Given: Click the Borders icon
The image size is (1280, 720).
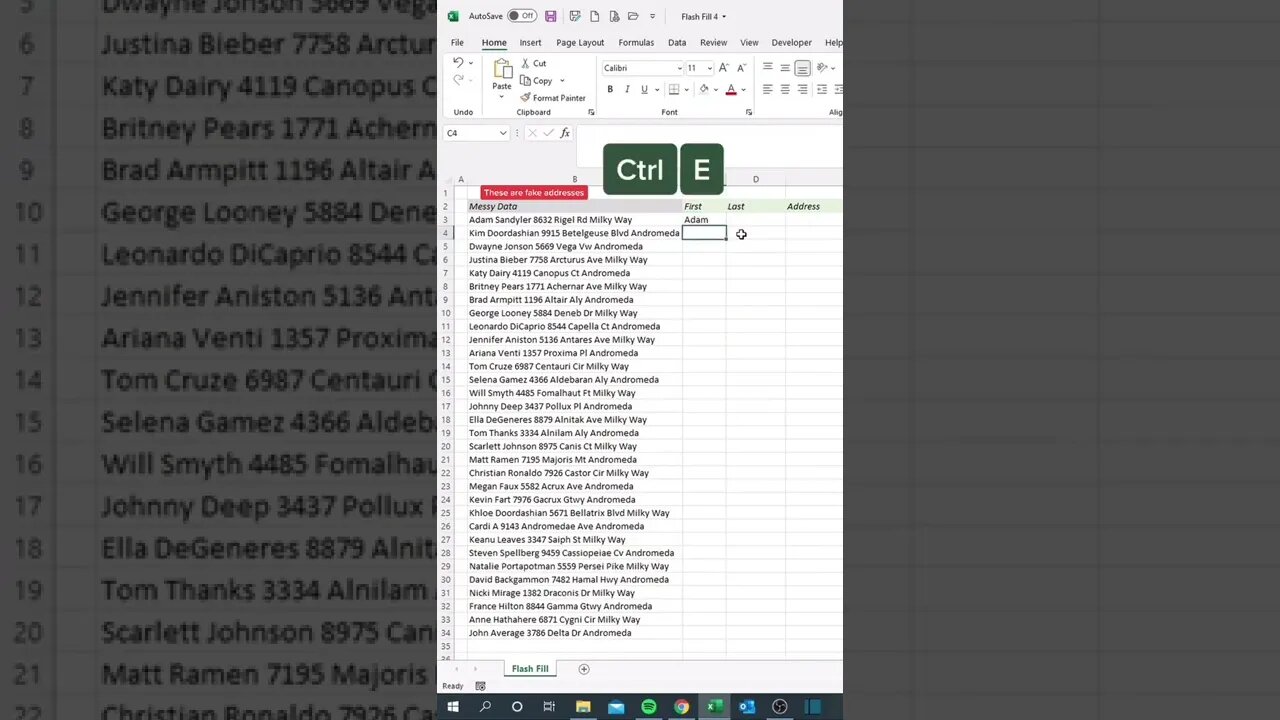Looking at the screenshot, I should (674, 90).
